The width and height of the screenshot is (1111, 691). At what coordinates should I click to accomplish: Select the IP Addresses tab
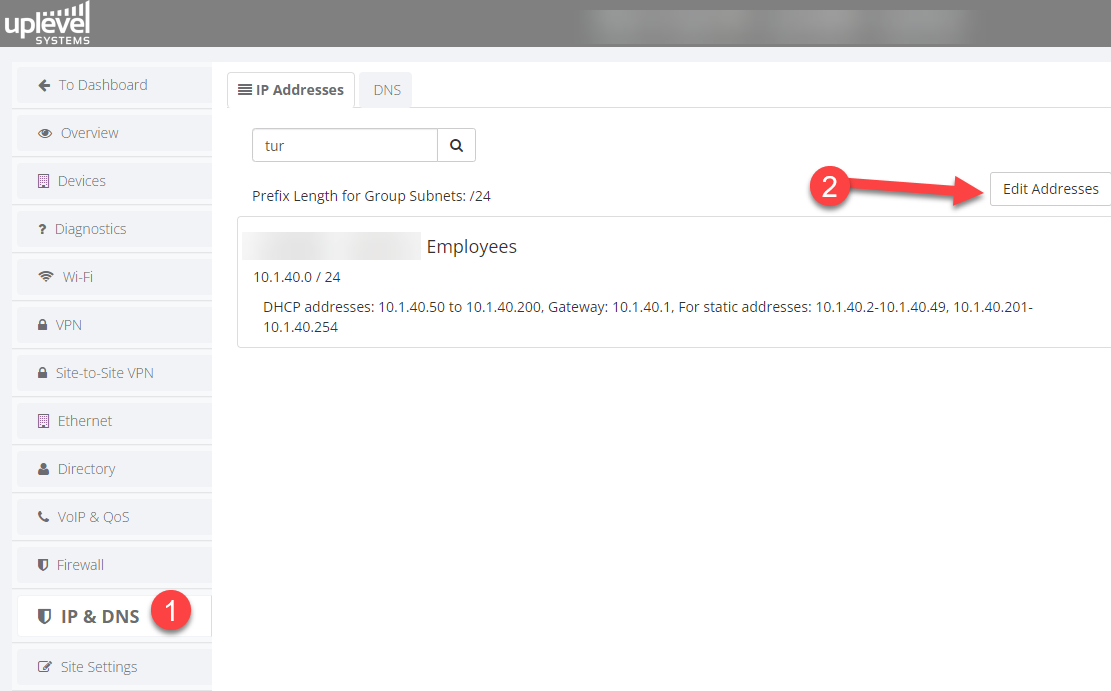point(291,90)
